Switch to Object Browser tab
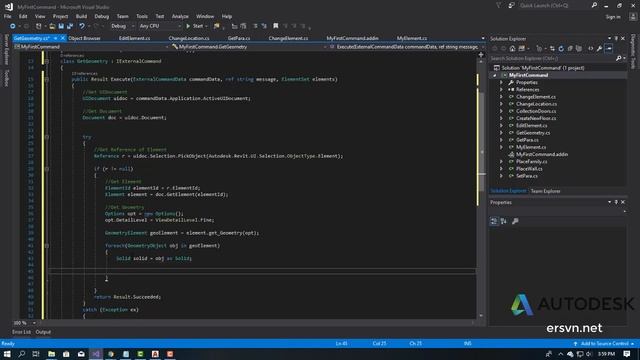640x360 pixels. coord(84,38)
